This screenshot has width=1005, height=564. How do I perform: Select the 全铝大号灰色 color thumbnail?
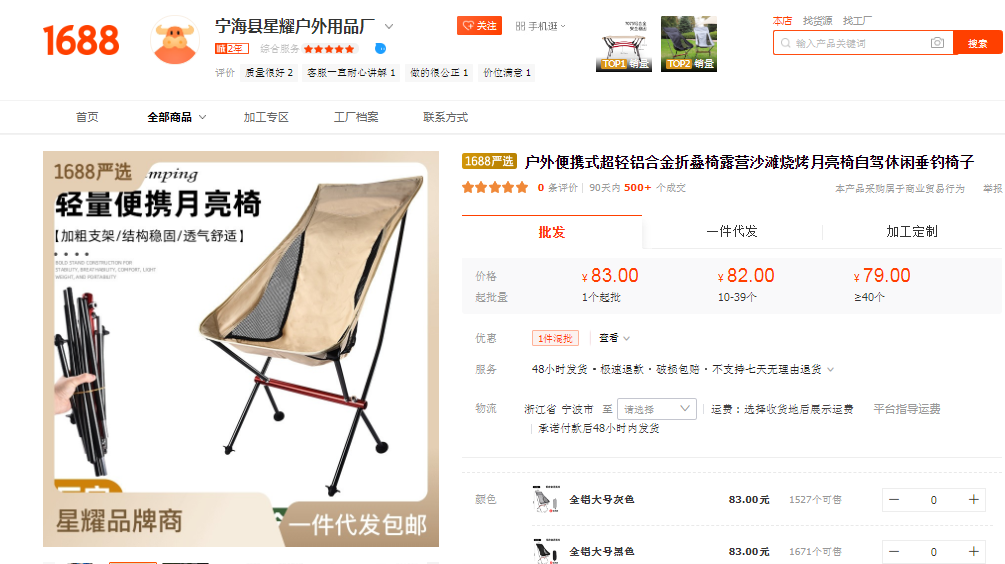pyautogui.click(x=545, y=499)
